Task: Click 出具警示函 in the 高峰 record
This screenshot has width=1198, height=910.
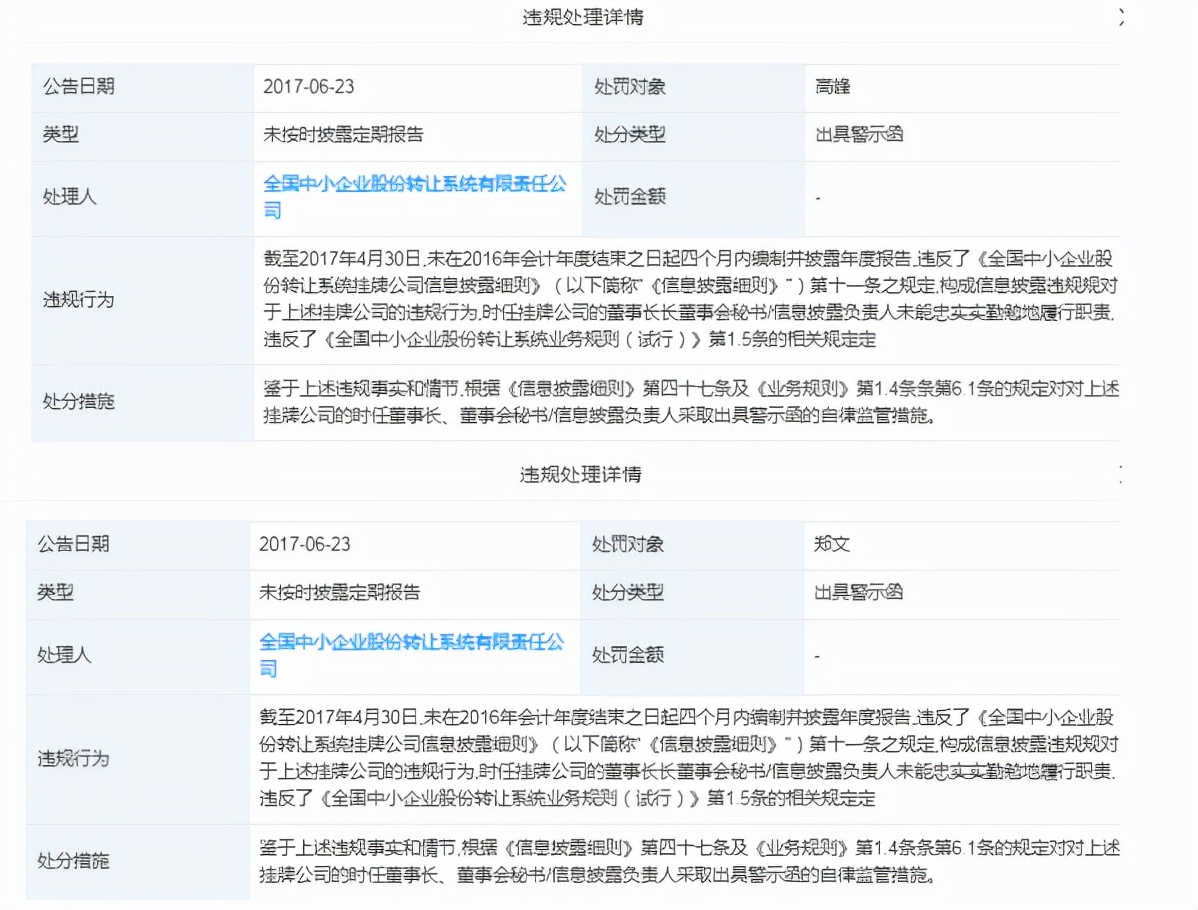Action: pos(859,134)
